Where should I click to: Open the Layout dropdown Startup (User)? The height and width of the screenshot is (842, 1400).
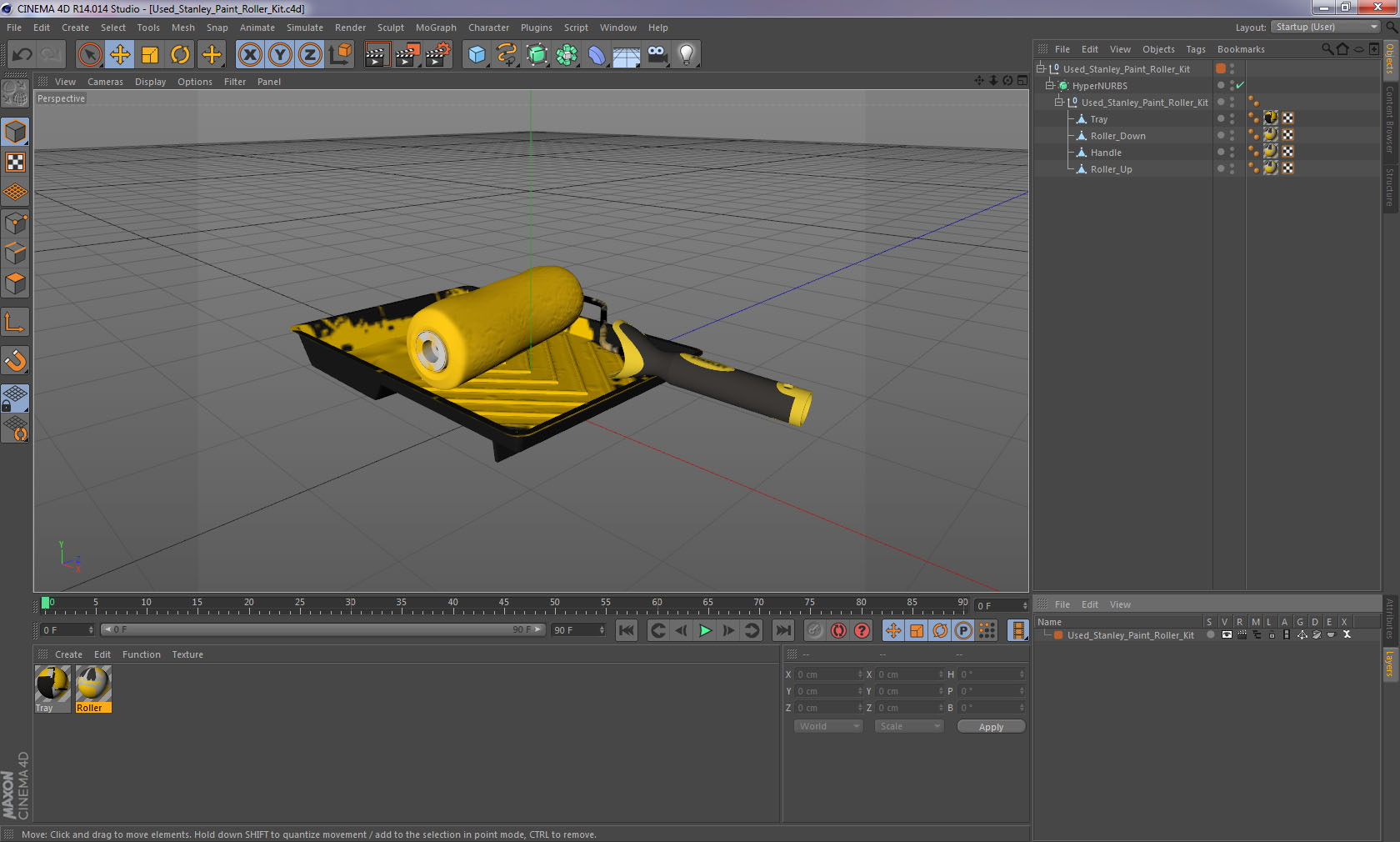click(x=1326, y=28)
